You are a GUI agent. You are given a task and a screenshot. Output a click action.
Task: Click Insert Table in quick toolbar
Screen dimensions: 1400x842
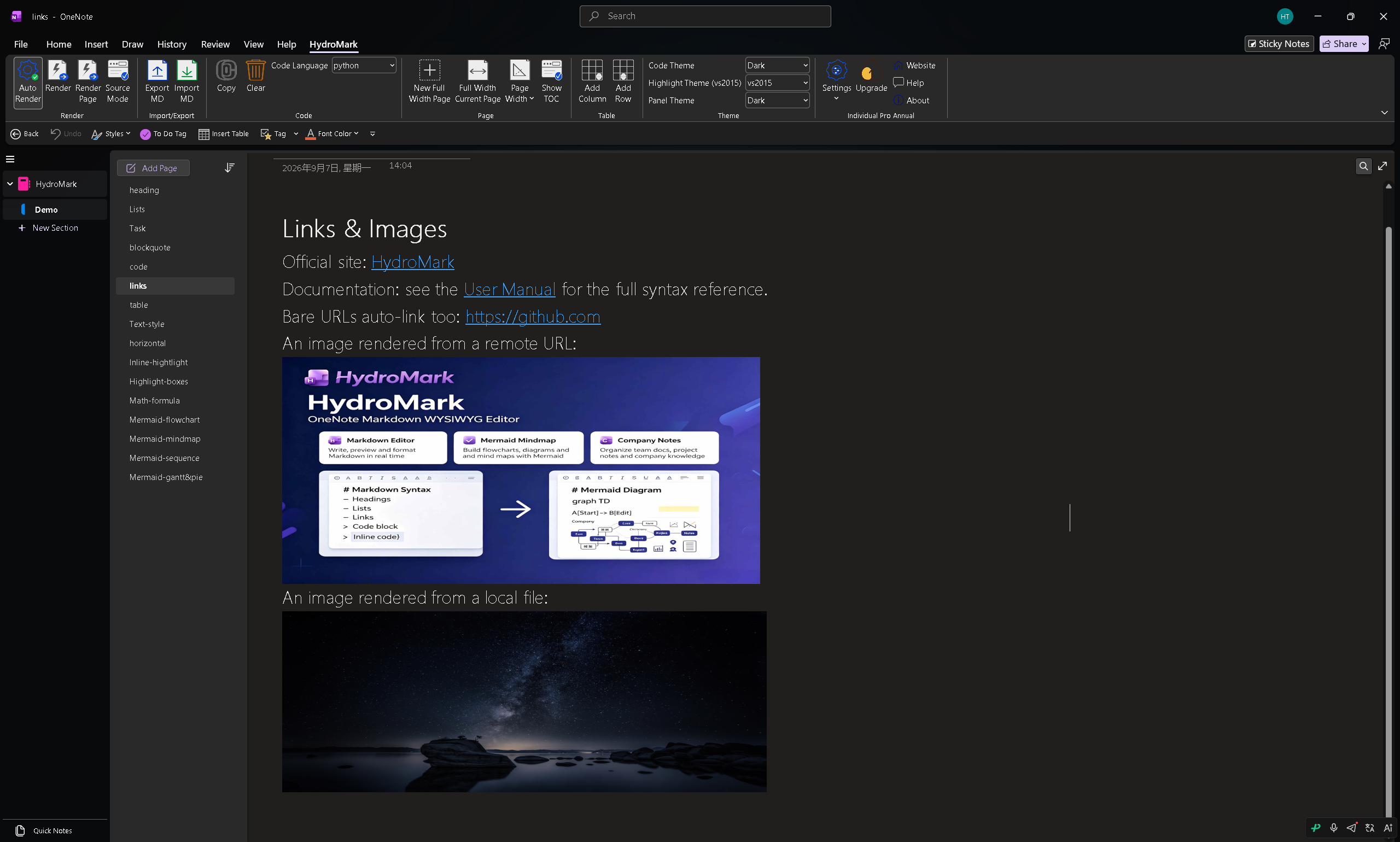tap(224, 134)
